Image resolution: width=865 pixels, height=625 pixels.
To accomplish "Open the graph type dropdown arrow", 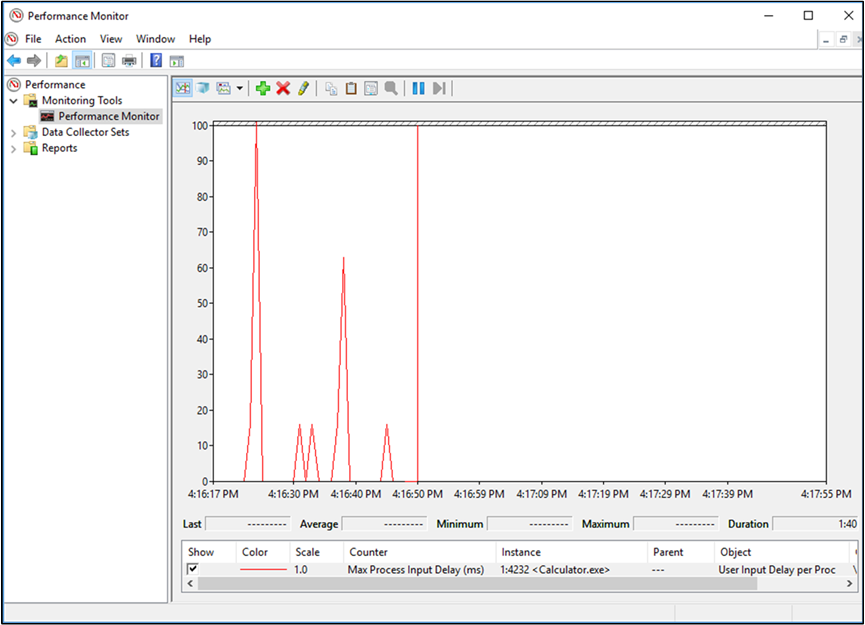I will click(x=241, y=88).
